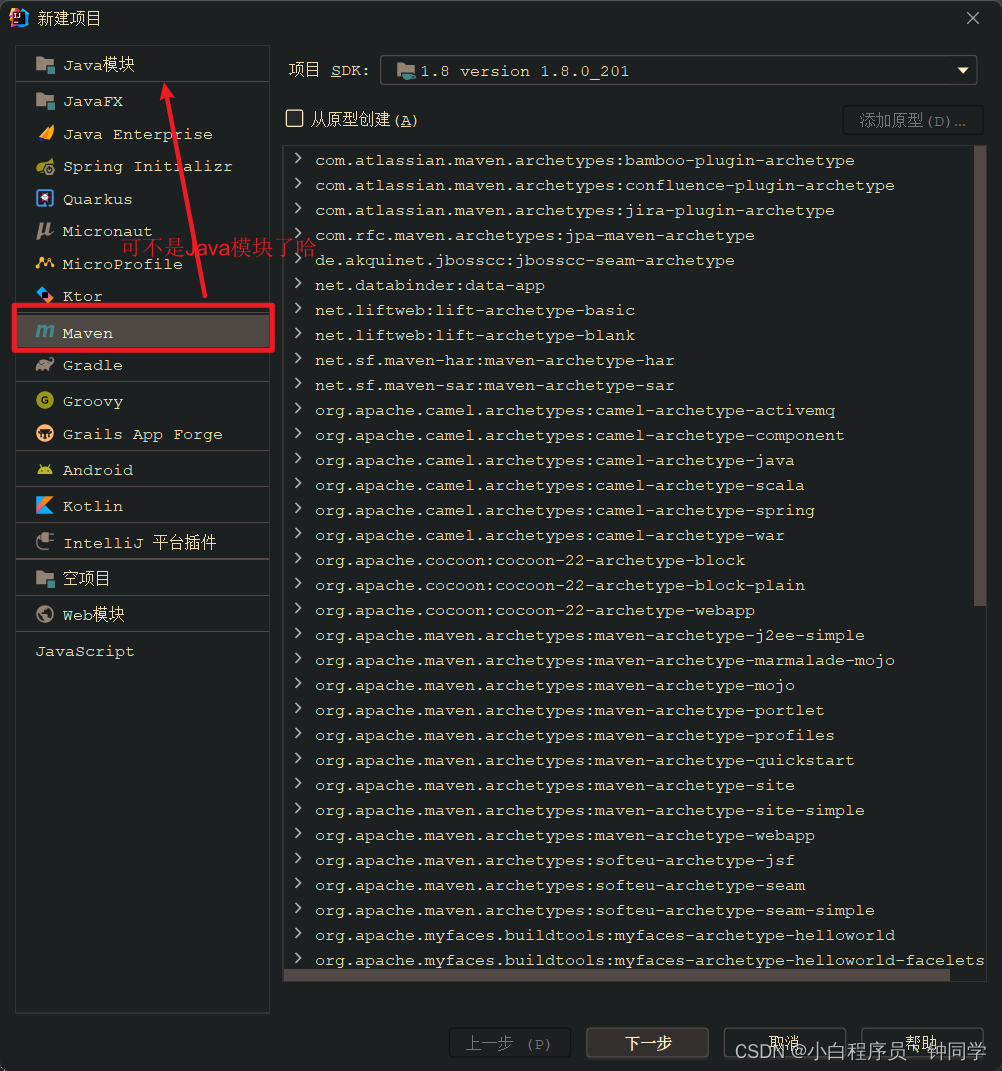Screen dimensions: 1002x1071
Task: Expand the jira-plugin-archetype node
Action: 298,208
